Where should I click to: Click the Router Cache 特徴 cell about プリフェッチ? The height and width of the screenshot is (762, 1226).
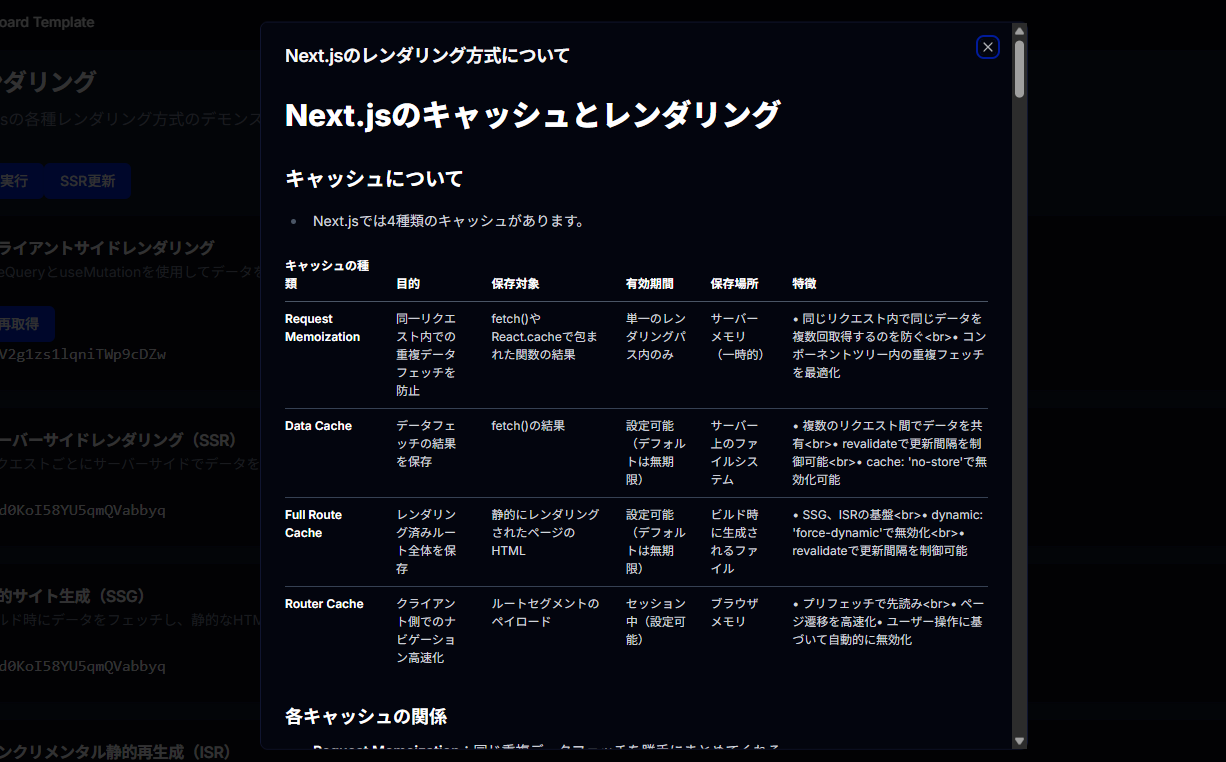[889, 622]
